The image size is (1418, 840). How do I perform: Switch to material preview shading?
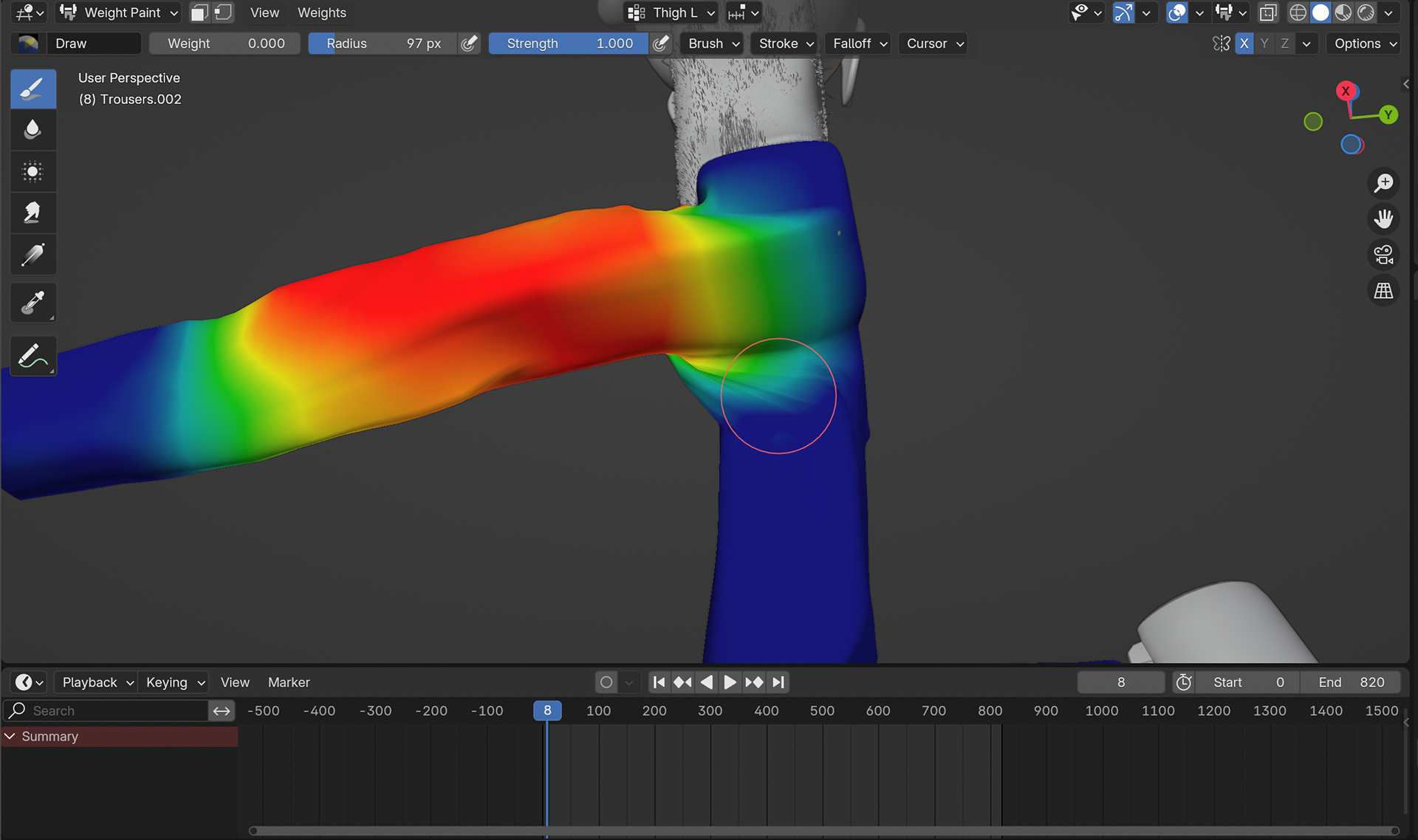[x=1343, y=13]
